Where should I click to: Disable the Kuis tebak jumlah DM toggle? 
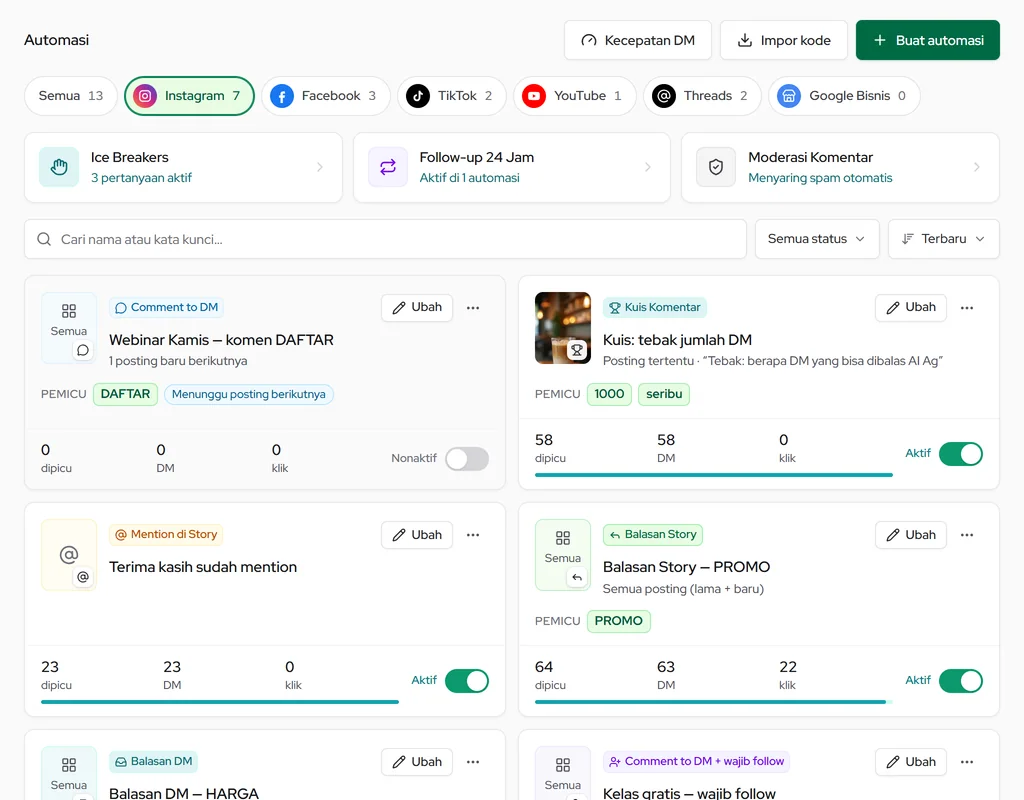click(961, 454)
